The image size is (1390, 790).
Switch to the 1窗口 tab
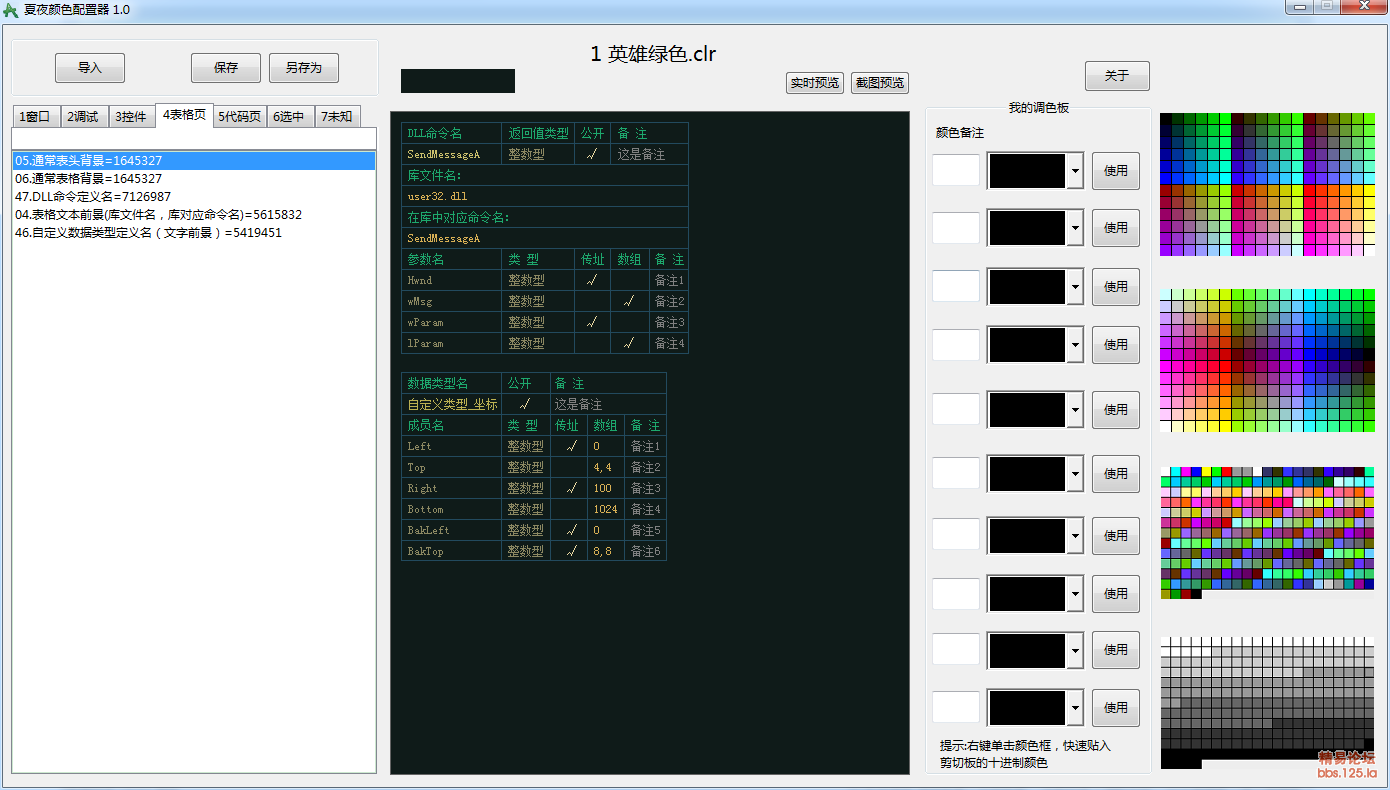point(36,117)
